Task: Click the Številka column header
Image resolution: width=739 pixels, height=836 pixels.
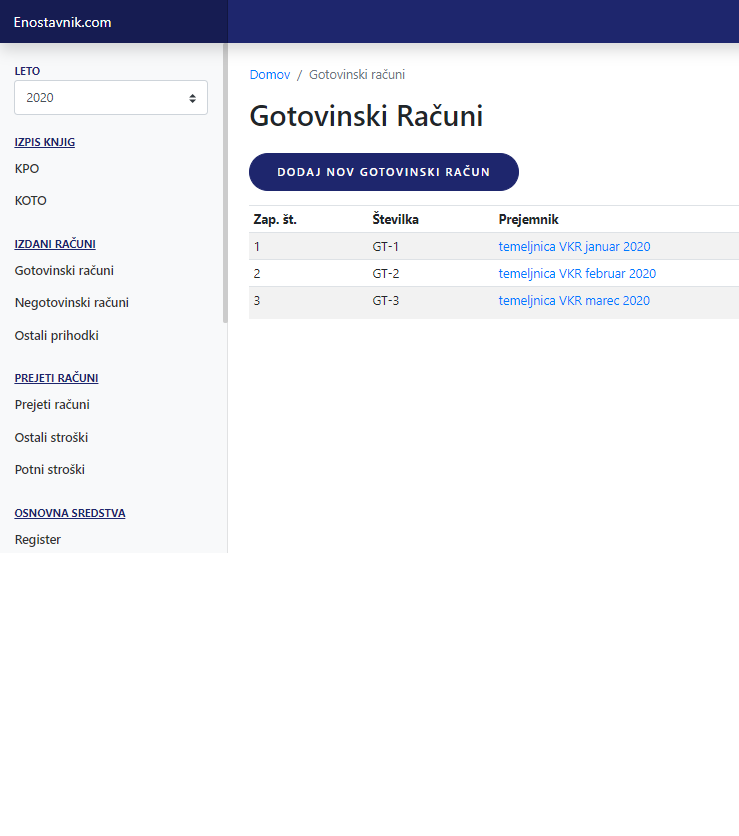Action: click(x=396, y=219)
